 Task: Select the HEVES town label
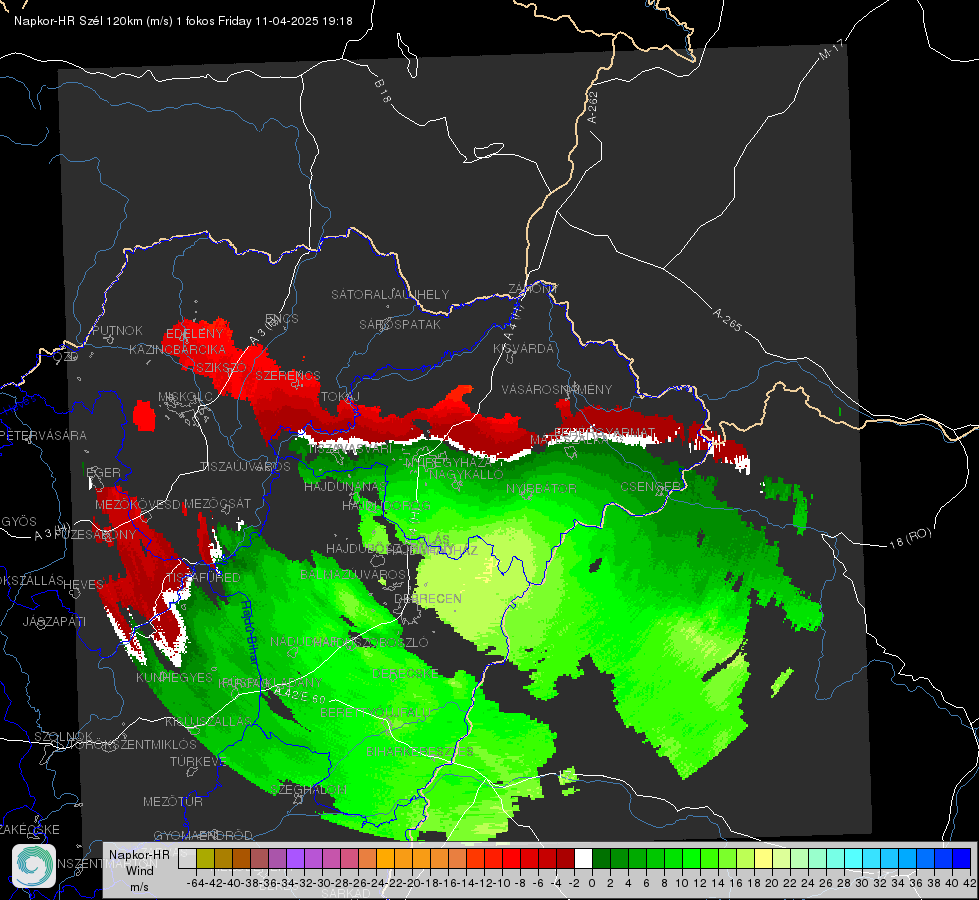pos(83,584)
